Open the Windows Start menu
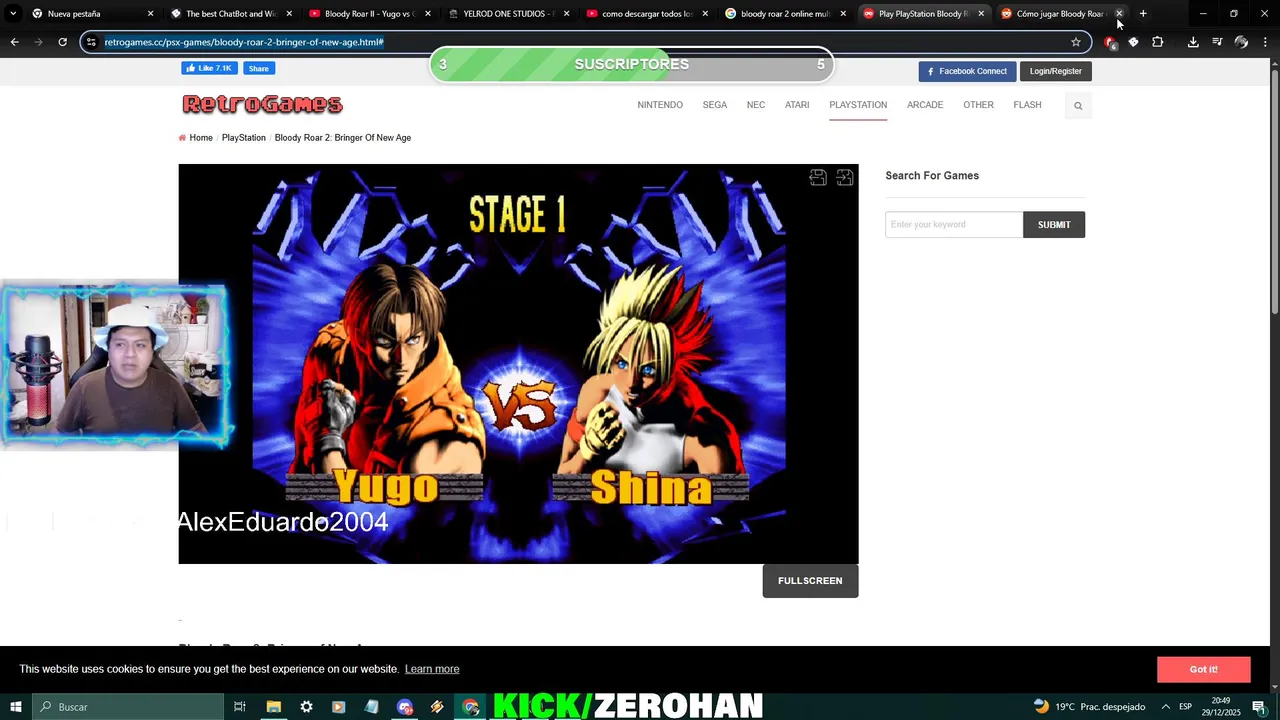 [x=15, y=707]
